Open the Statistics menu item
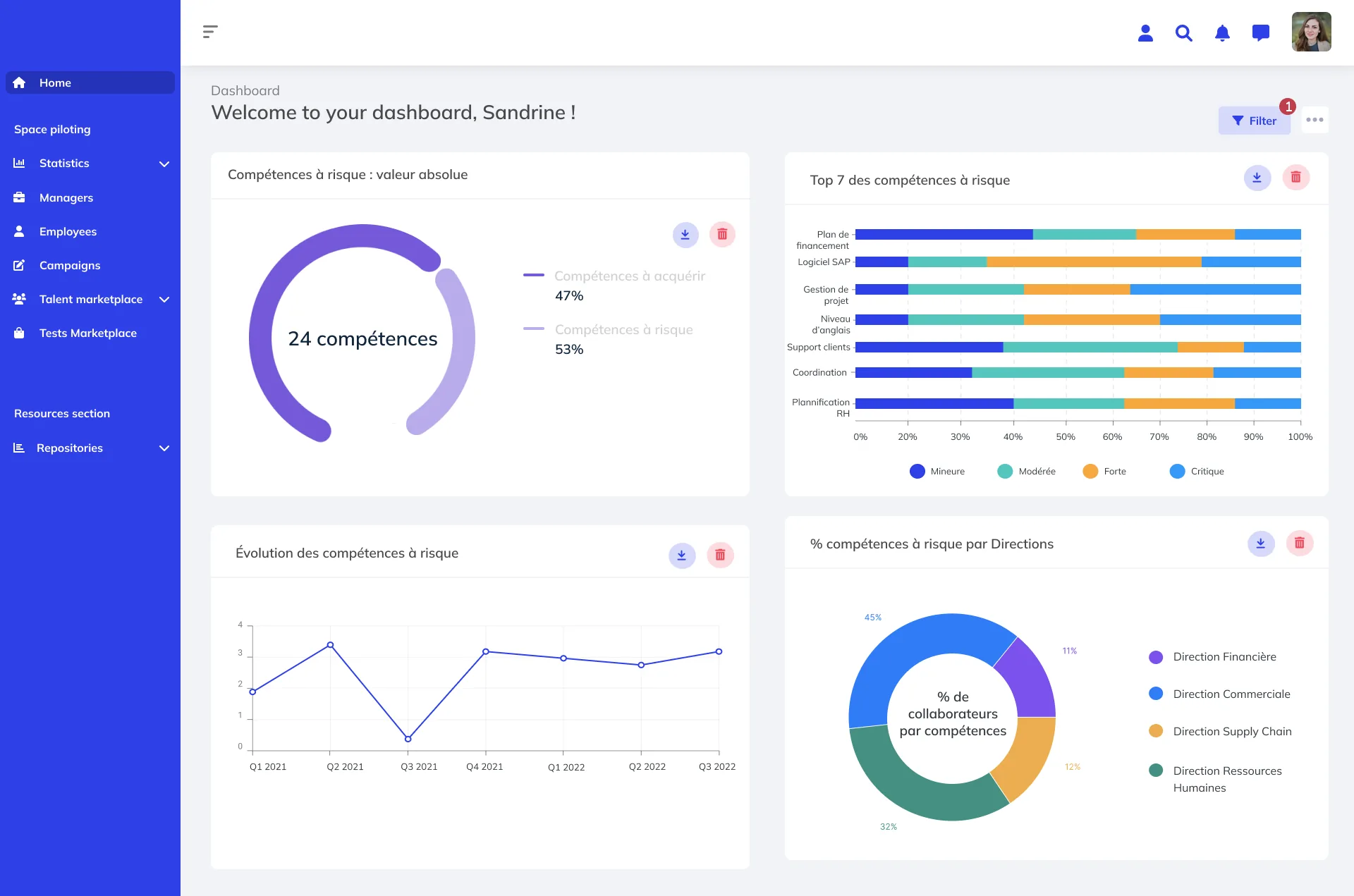The image size is (1354, 896). click(64, 164)
